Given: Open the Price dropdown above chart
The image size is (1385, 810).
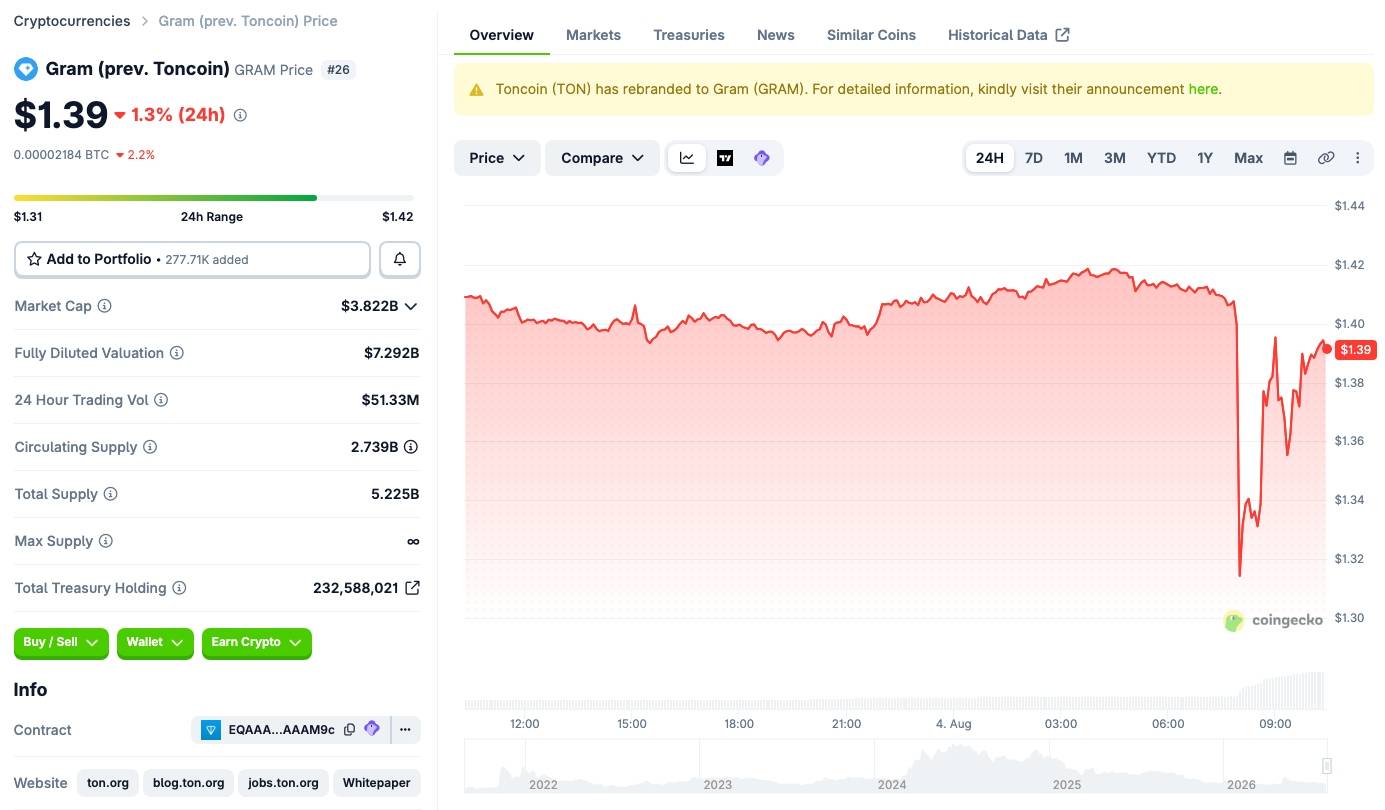Looking at the screenshot, I should point(497,158).
